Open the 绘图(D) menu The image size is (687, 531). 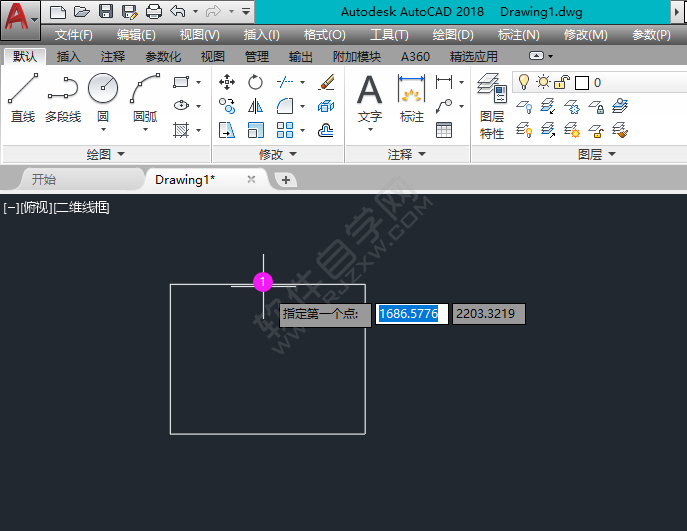point(453,35)
